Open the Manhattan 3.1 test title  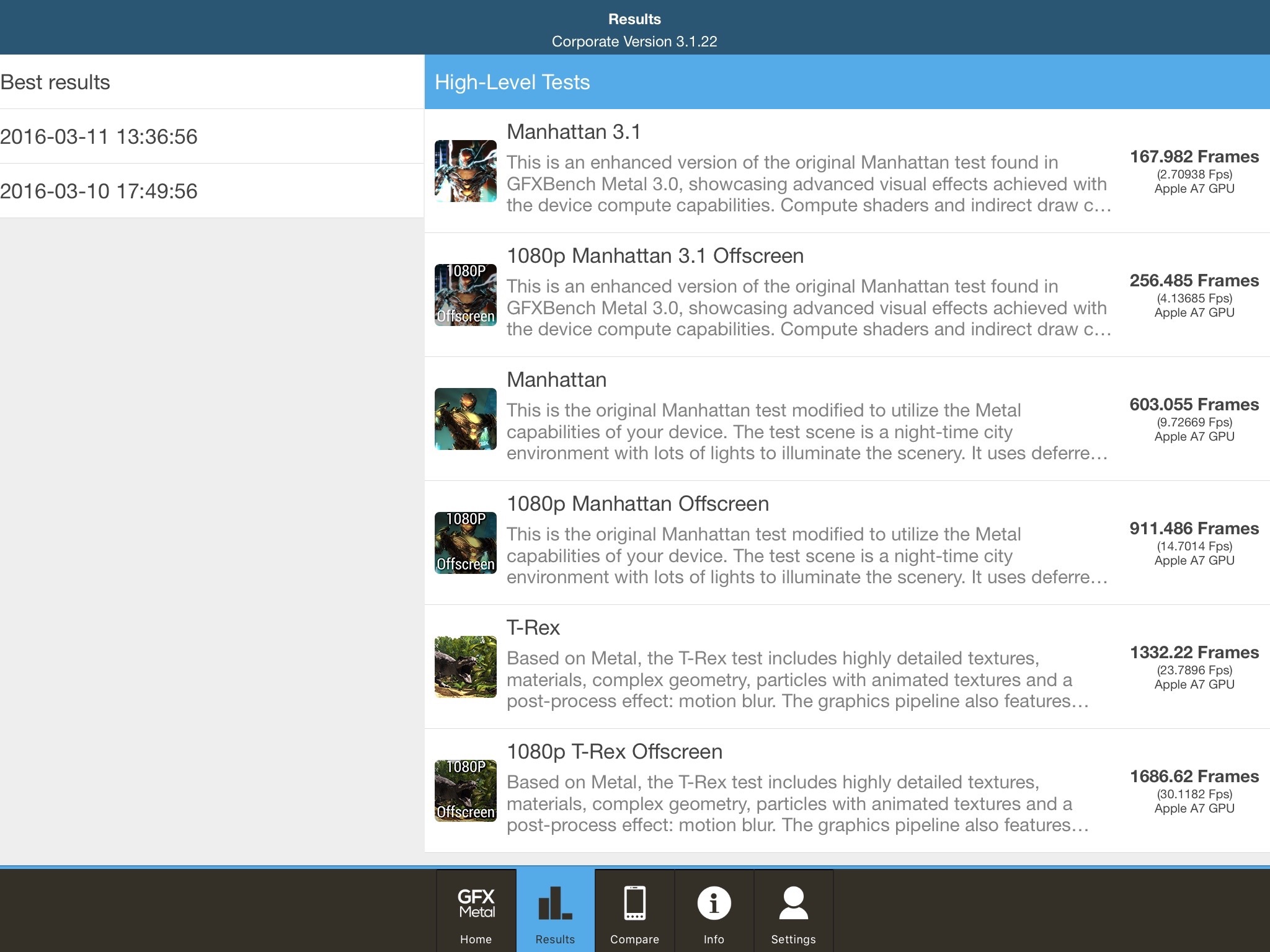coord(574,131)
